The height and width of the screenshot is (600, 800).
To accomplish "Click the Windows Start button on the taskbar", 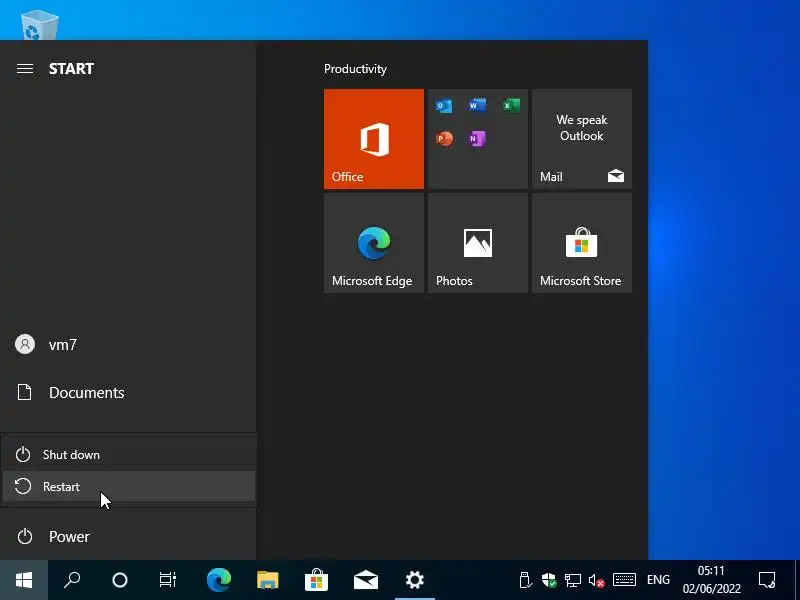I will tap(24, 580).
